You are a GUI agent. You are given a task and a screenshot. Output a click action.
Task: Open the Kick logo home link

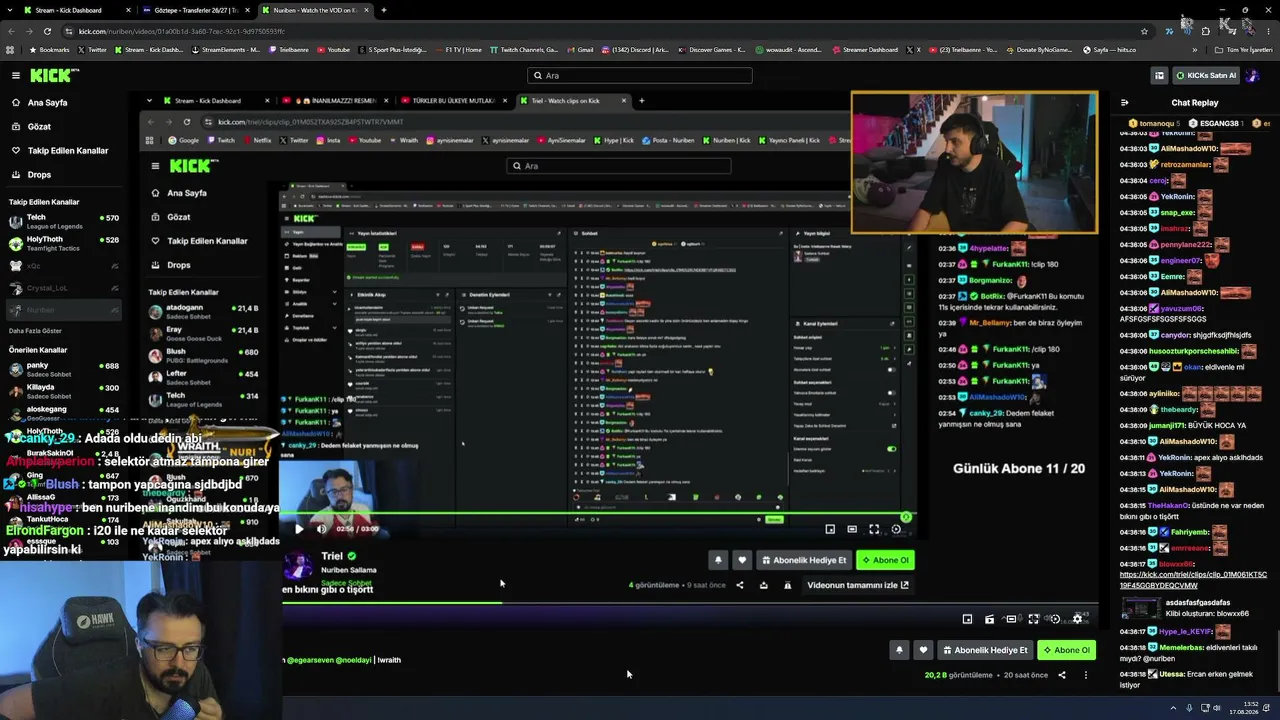pyautogui.click(x=50, y=75)
